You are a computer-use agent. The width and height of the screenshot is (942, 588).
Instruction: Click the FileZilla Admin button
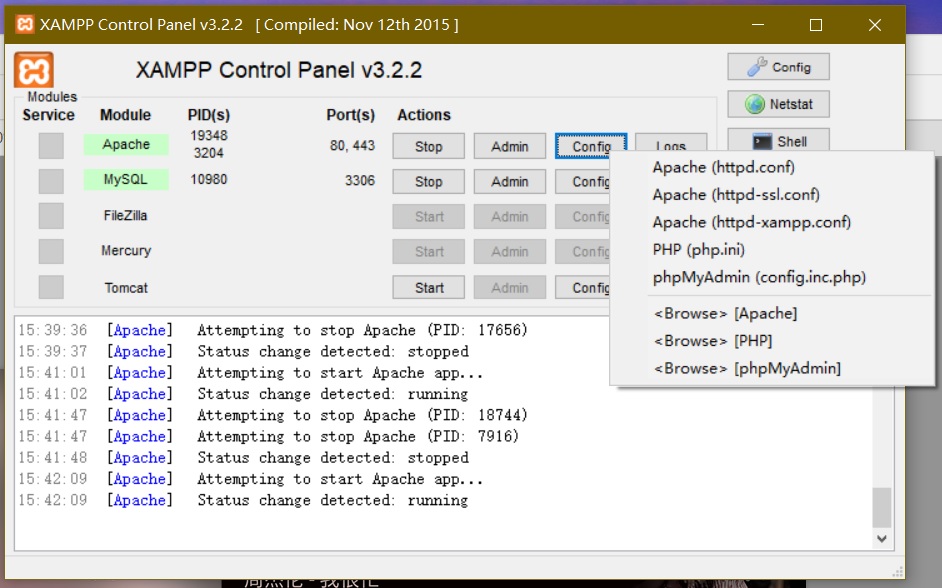pos(509,216)
